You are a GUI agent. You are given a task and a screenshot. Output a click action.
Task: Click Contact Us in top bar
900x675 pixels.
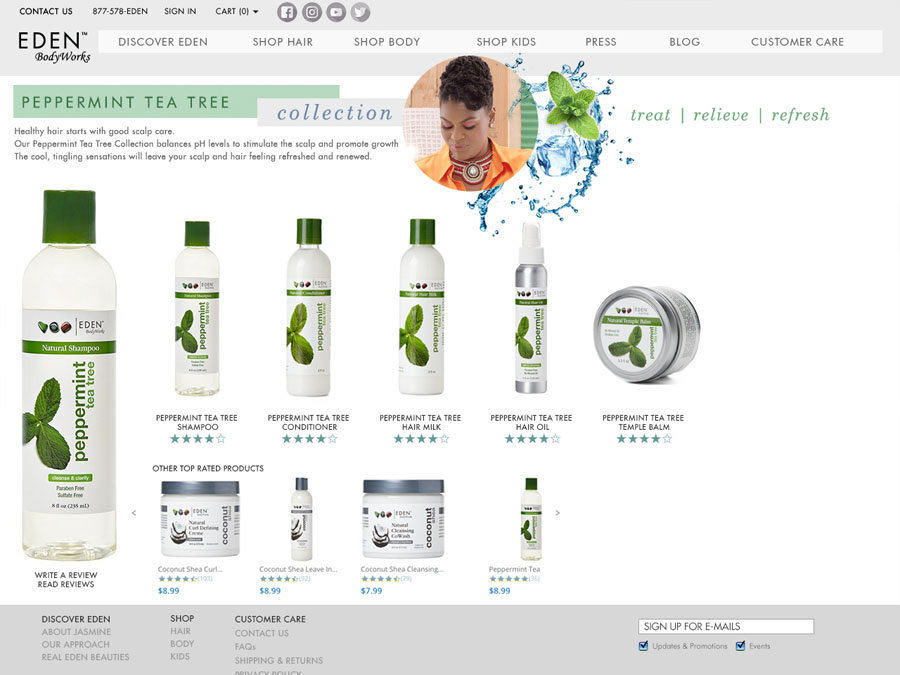coord(46,11)
